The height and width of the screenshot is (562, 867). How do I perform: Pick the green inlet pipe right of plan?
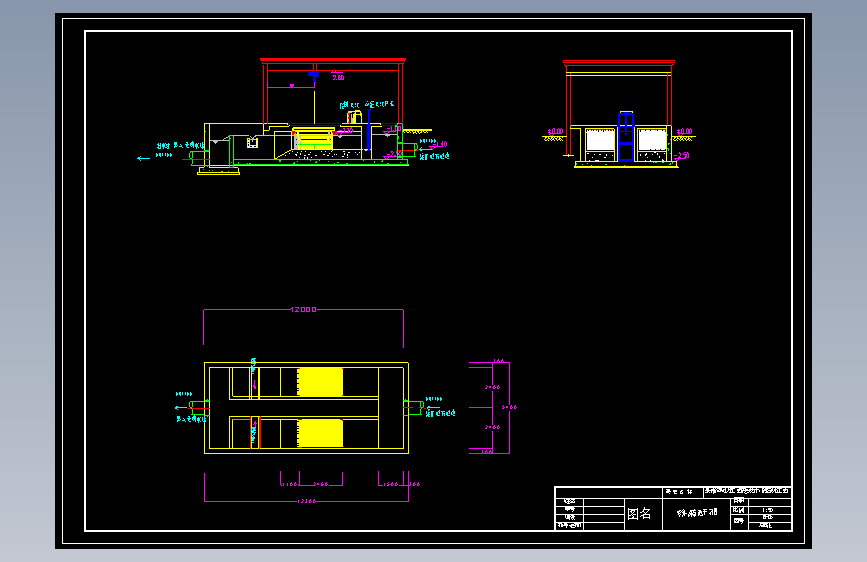coord(413,408)
